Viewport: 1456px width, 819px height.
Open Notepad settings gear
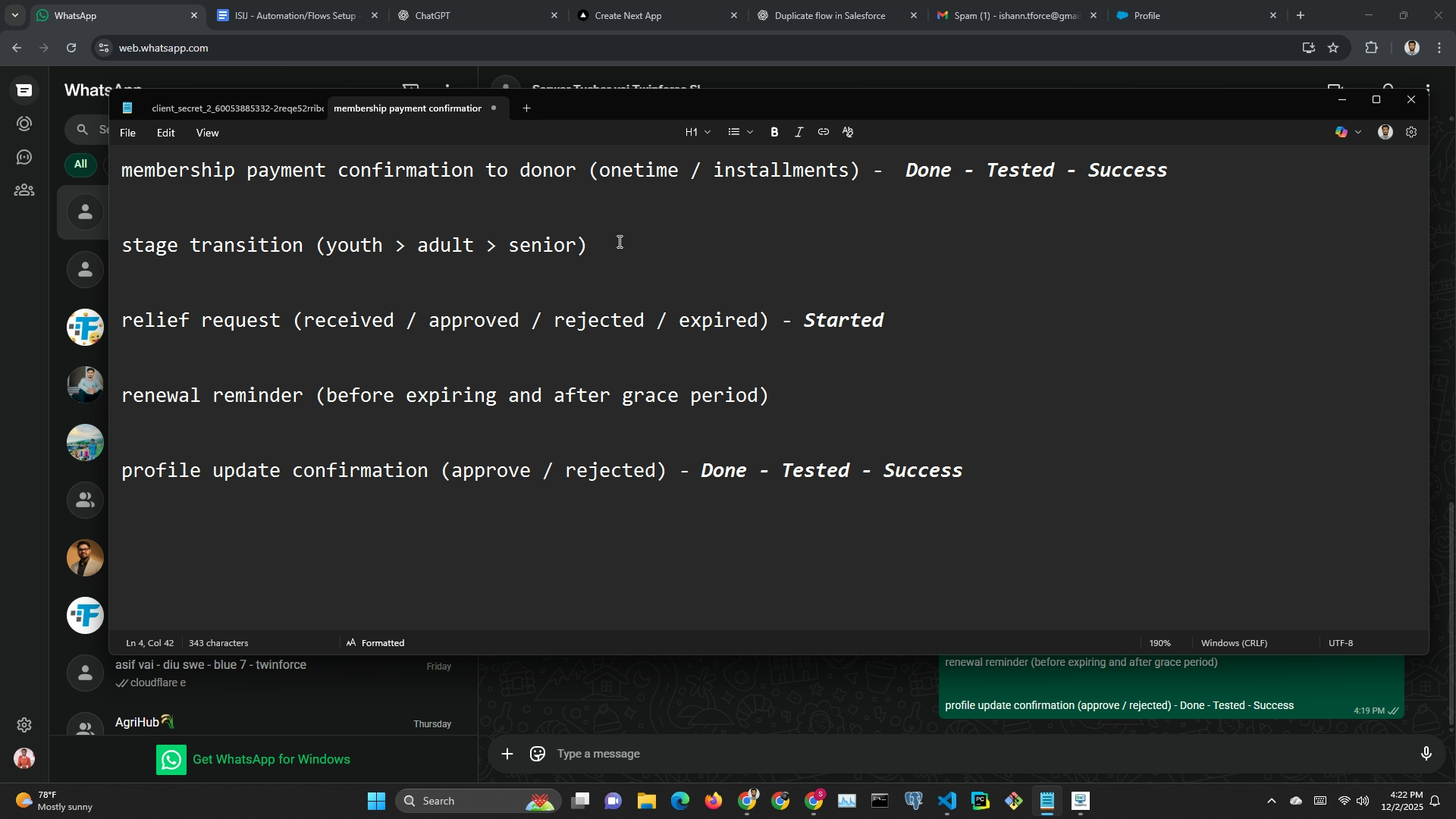tap(1411, 132)
